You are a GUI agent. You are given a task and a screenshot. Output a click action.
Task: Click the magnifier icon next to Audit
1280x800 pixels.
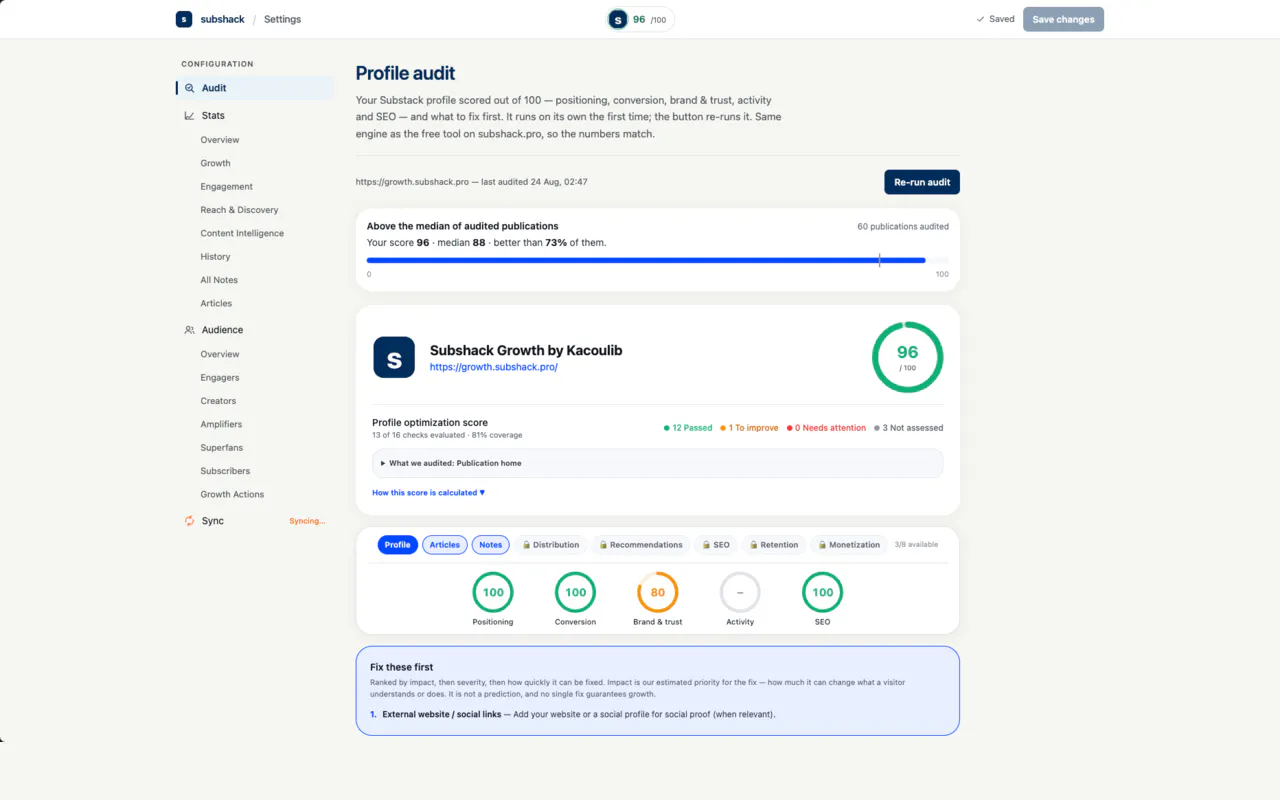coord(189,88)
